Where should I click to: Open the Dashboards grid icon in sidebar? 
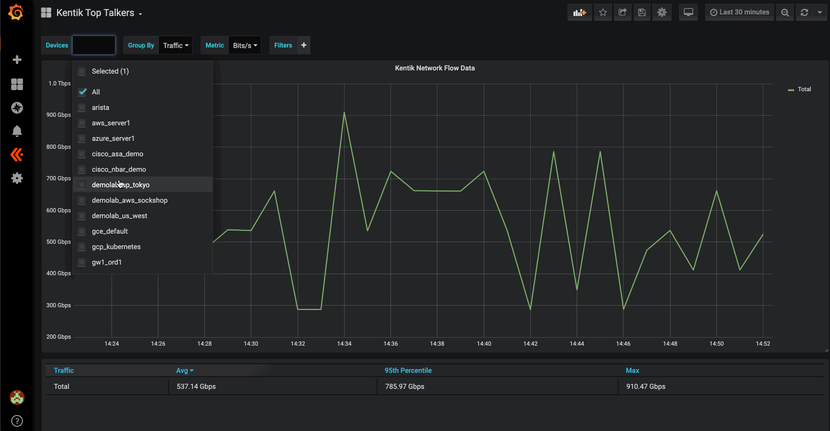tap(17, 84)
